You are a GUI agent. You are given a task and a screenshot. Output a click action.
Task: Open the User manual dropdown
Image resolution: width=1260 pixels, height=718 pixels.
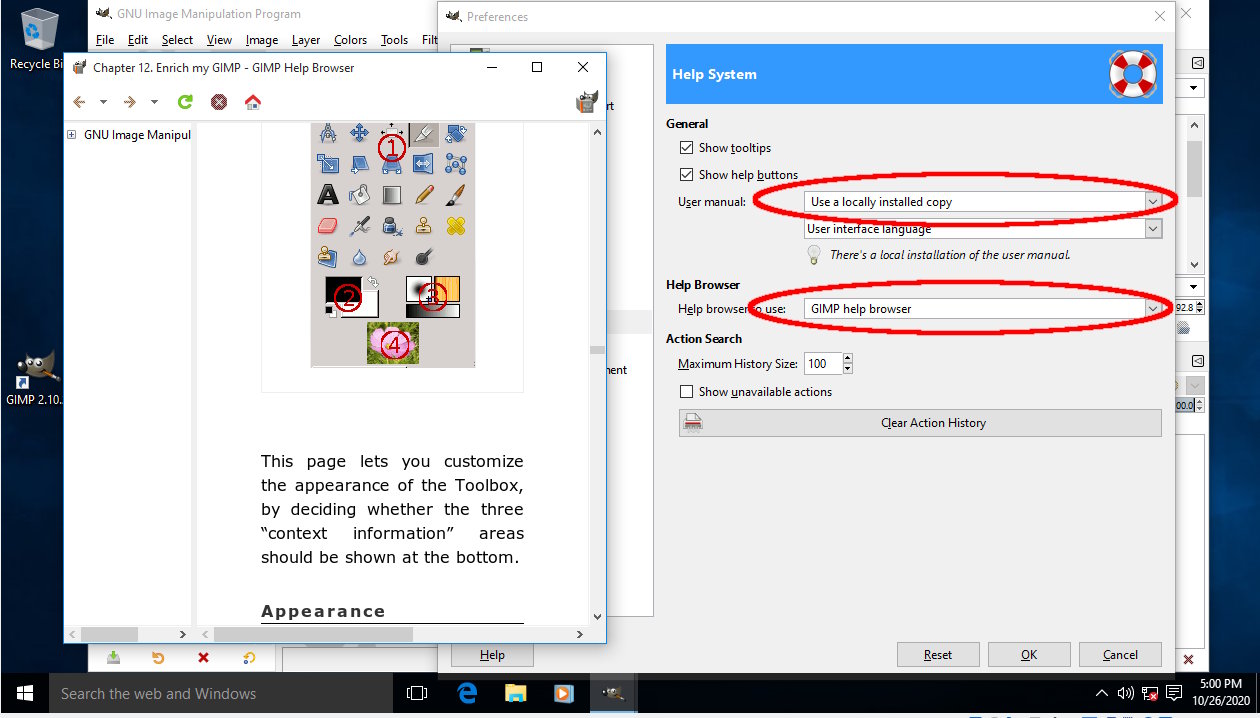coord(983,202)
